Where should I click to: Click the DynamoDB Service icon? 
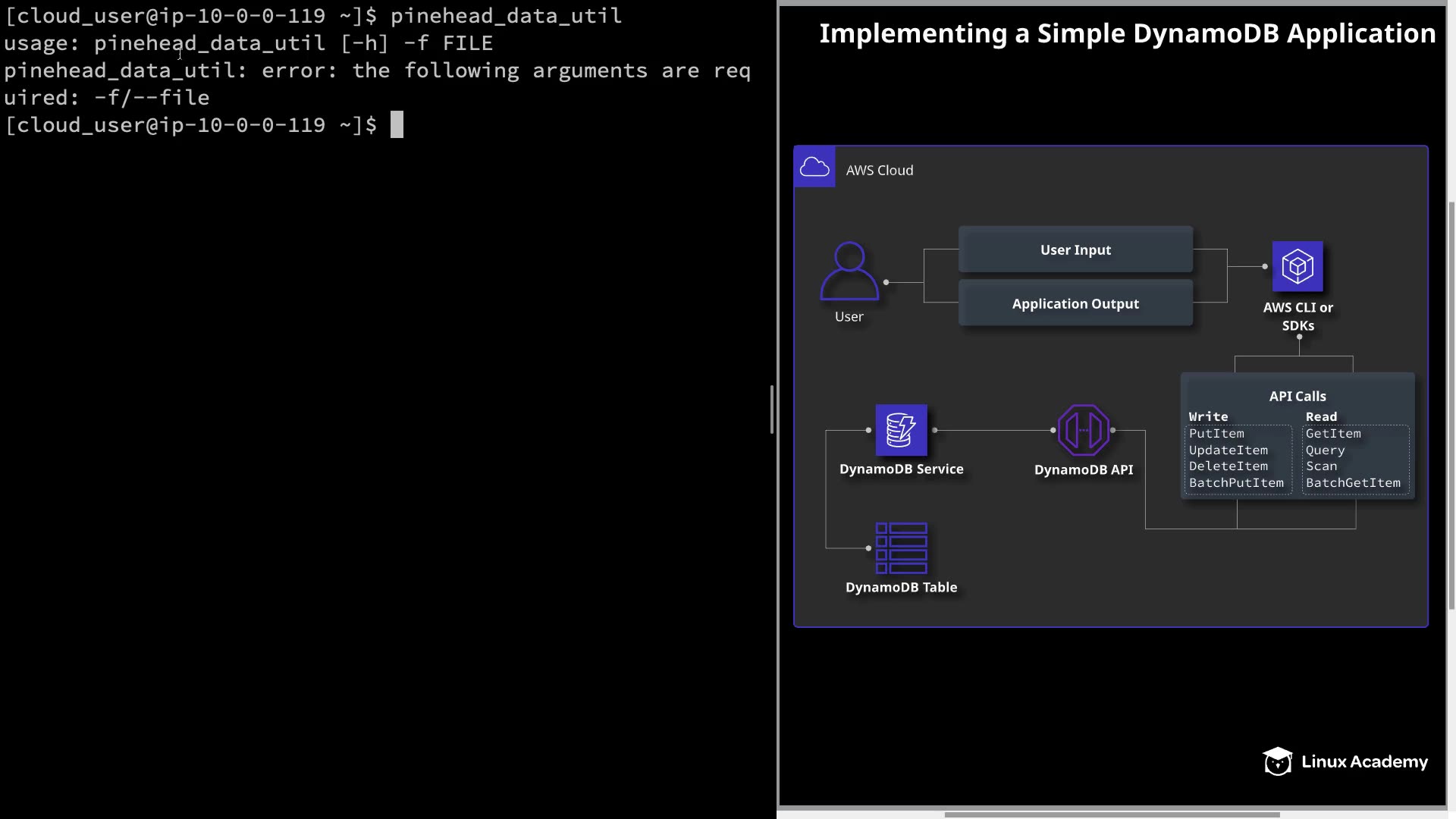[x=901, y=430]
